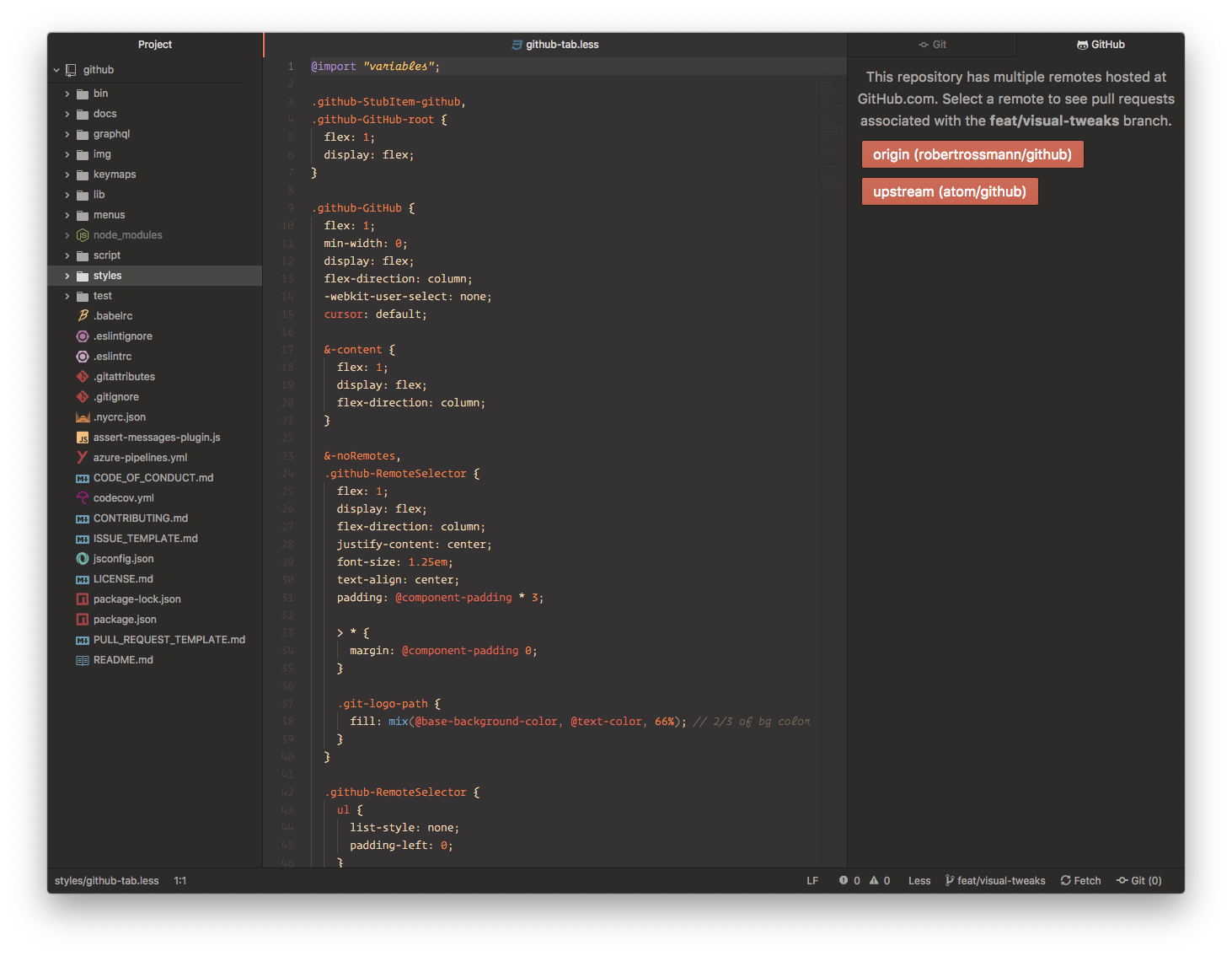Choose the upstream (atom/github) remote
The width and height of the screenshot is (1232, 956).
[x=950, y=191]
